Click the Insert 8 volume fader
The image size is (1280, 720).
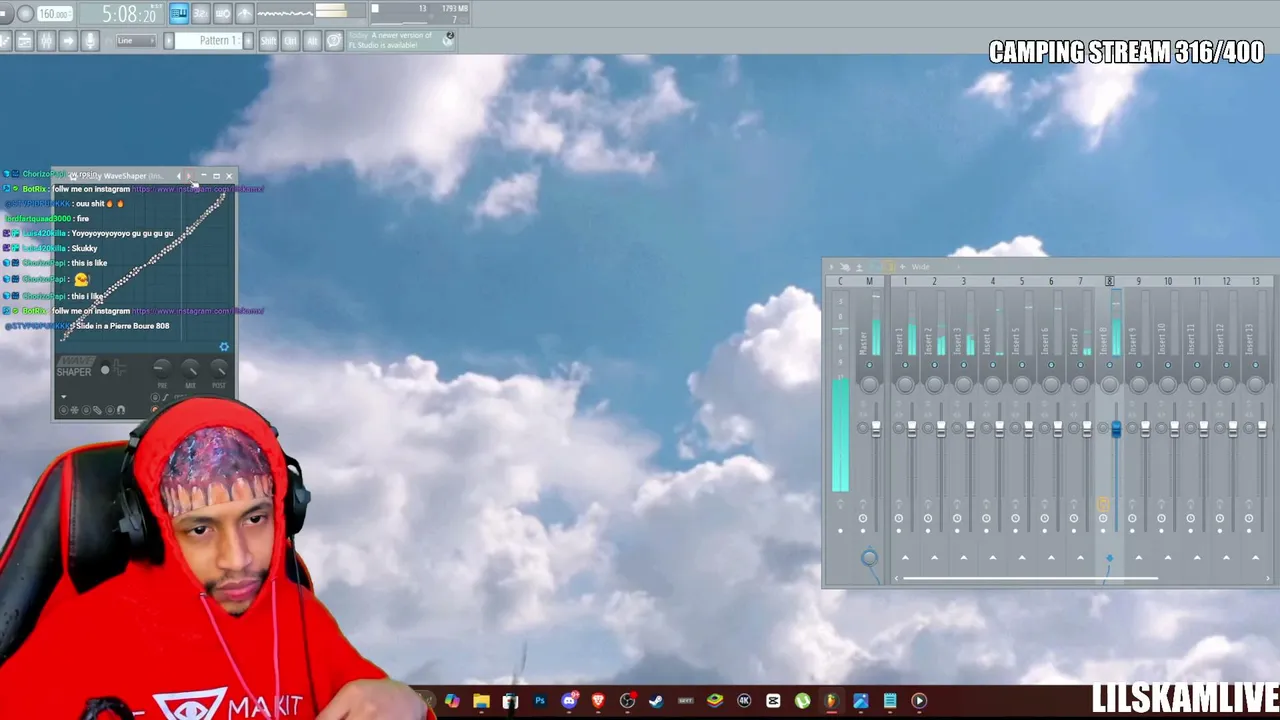tap(1116, 429)
